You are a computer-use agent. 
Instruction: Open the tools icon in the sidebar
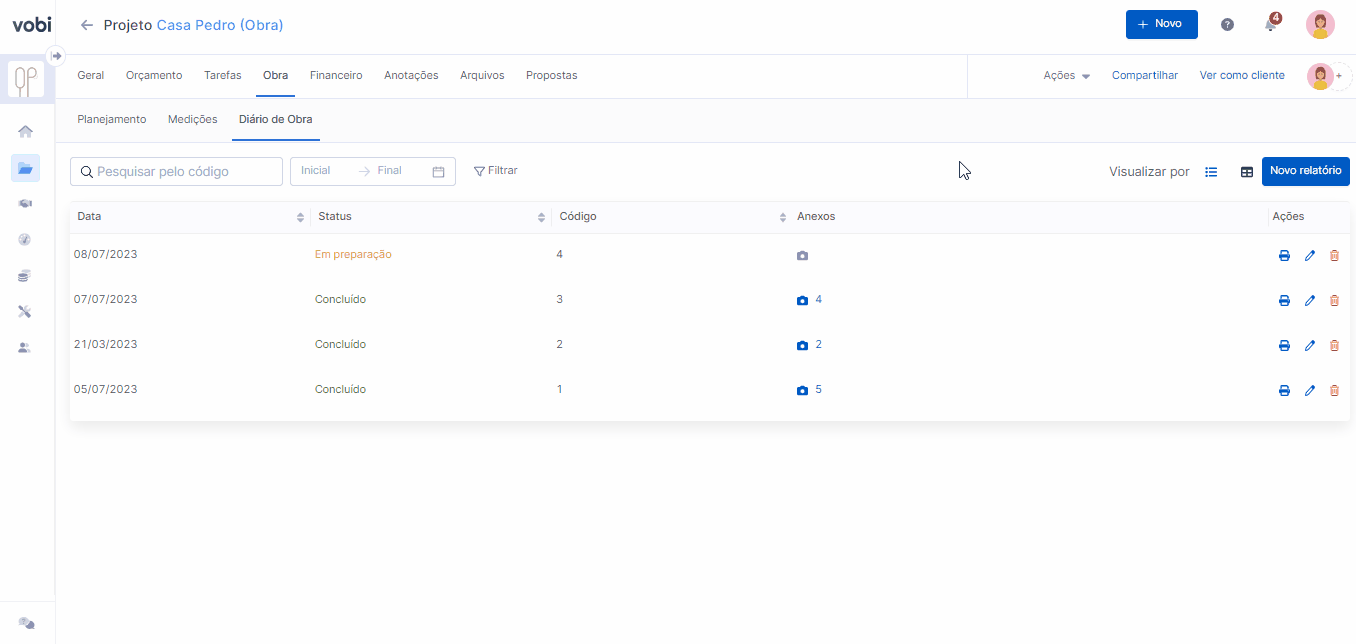(x=26, y=311)
